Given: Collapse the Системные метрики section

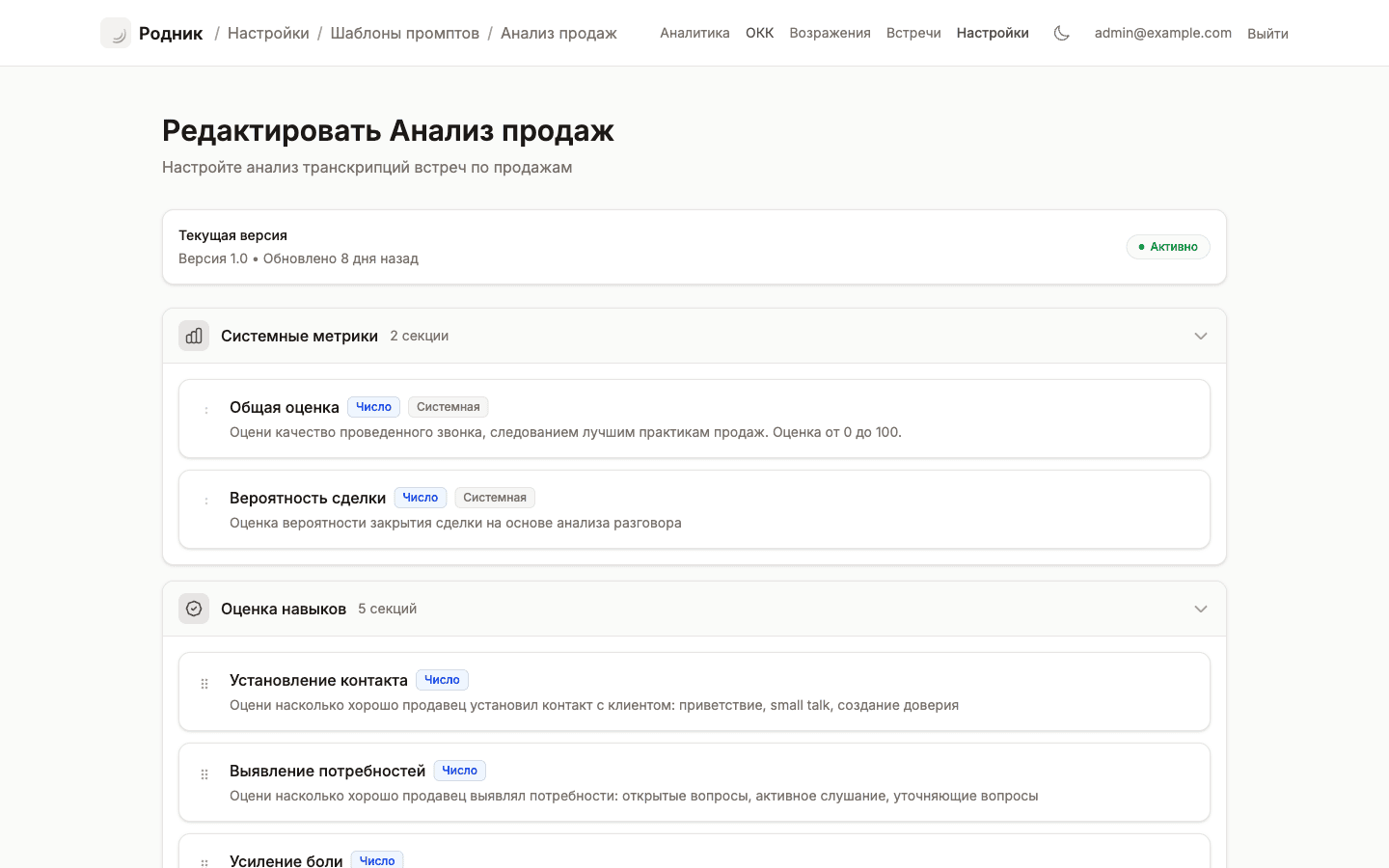Looking at the screenshot, I should coord(1201,336).
